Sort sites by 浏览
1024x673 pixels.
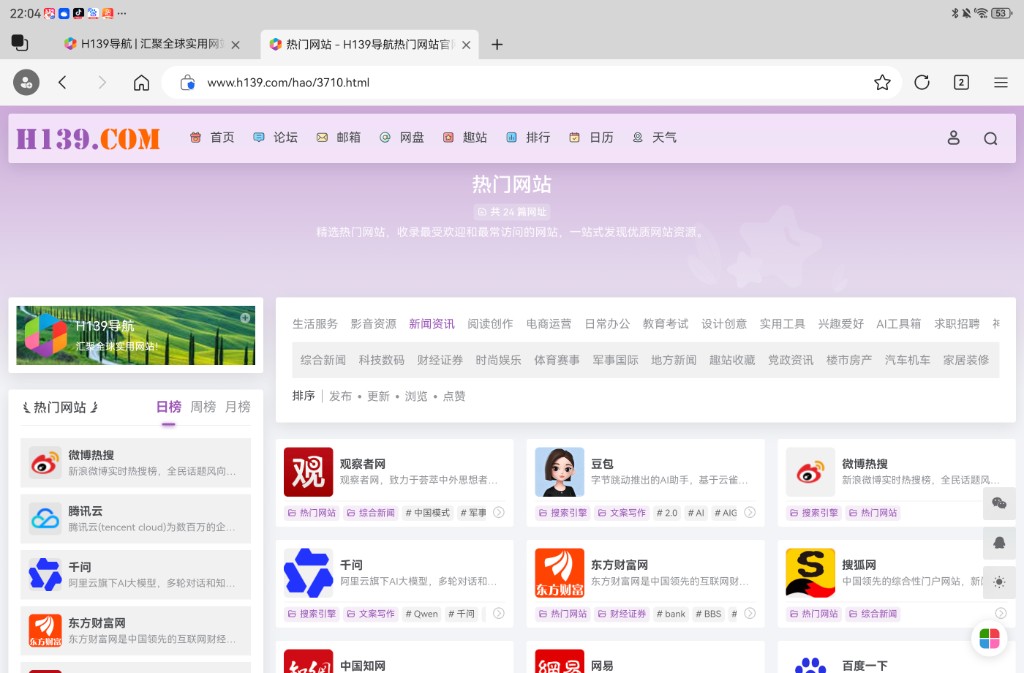[416, 396]
